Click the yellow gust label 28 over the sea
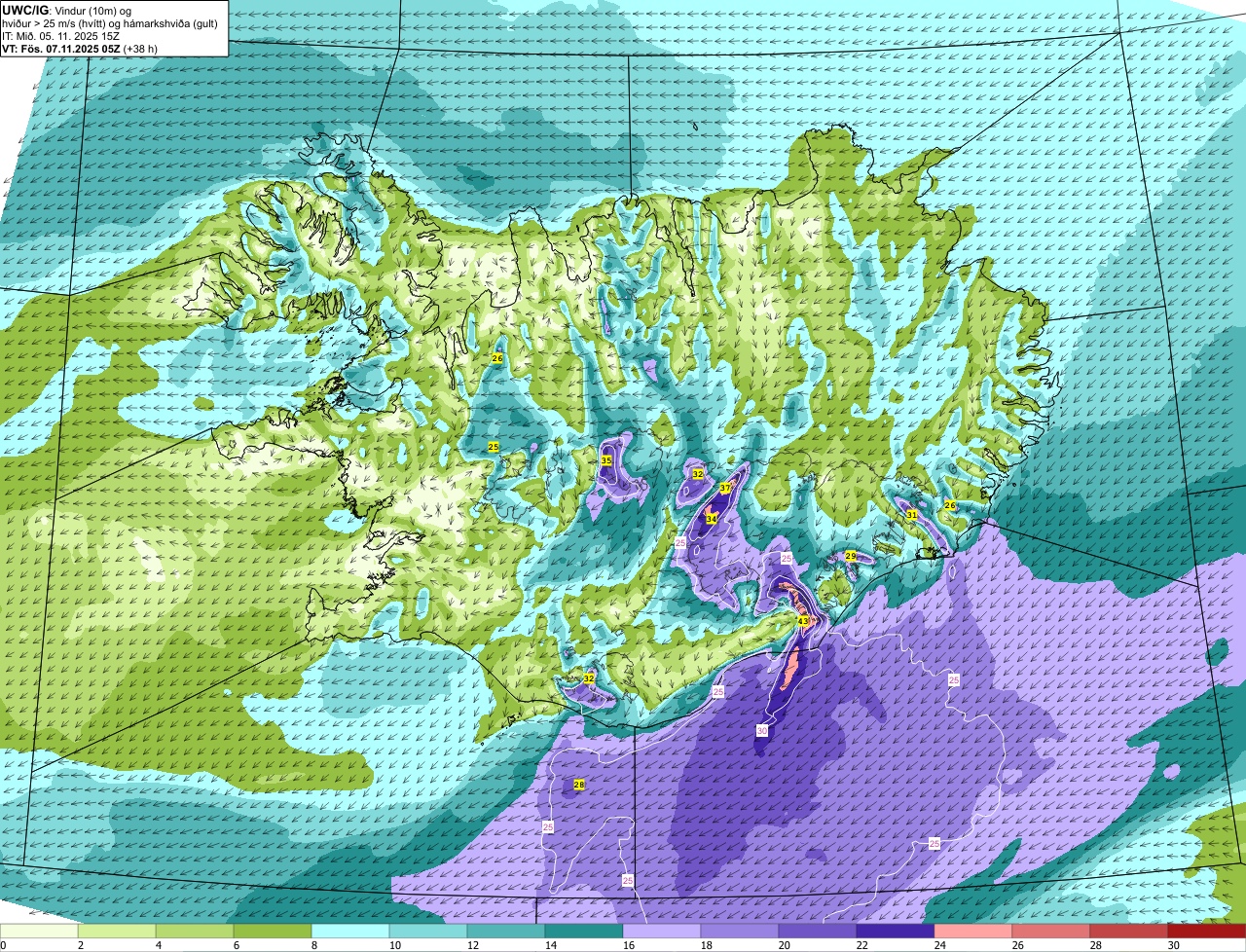The width and height of the screenshot is (1246, 952). coord(579,785)
